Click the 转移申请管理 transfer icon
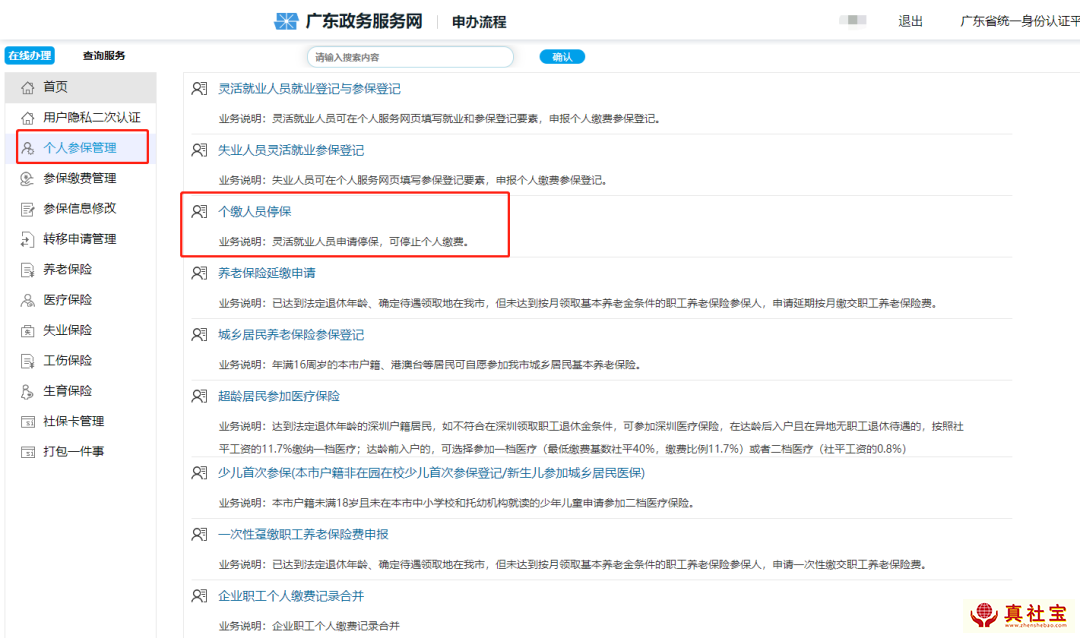 click(x=28, y=239)
